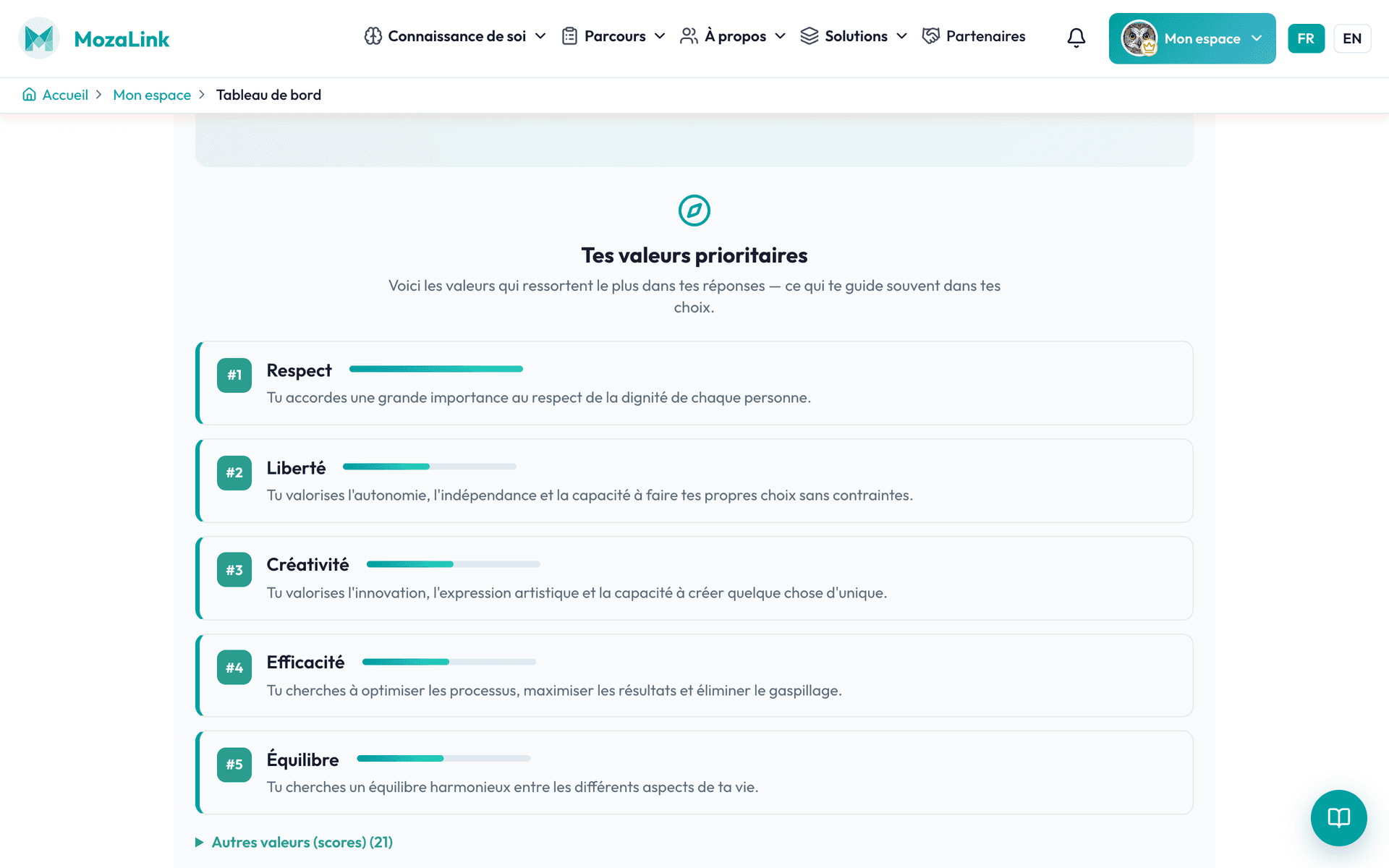Expand Autres valeurs (scores) (21)

294,842
